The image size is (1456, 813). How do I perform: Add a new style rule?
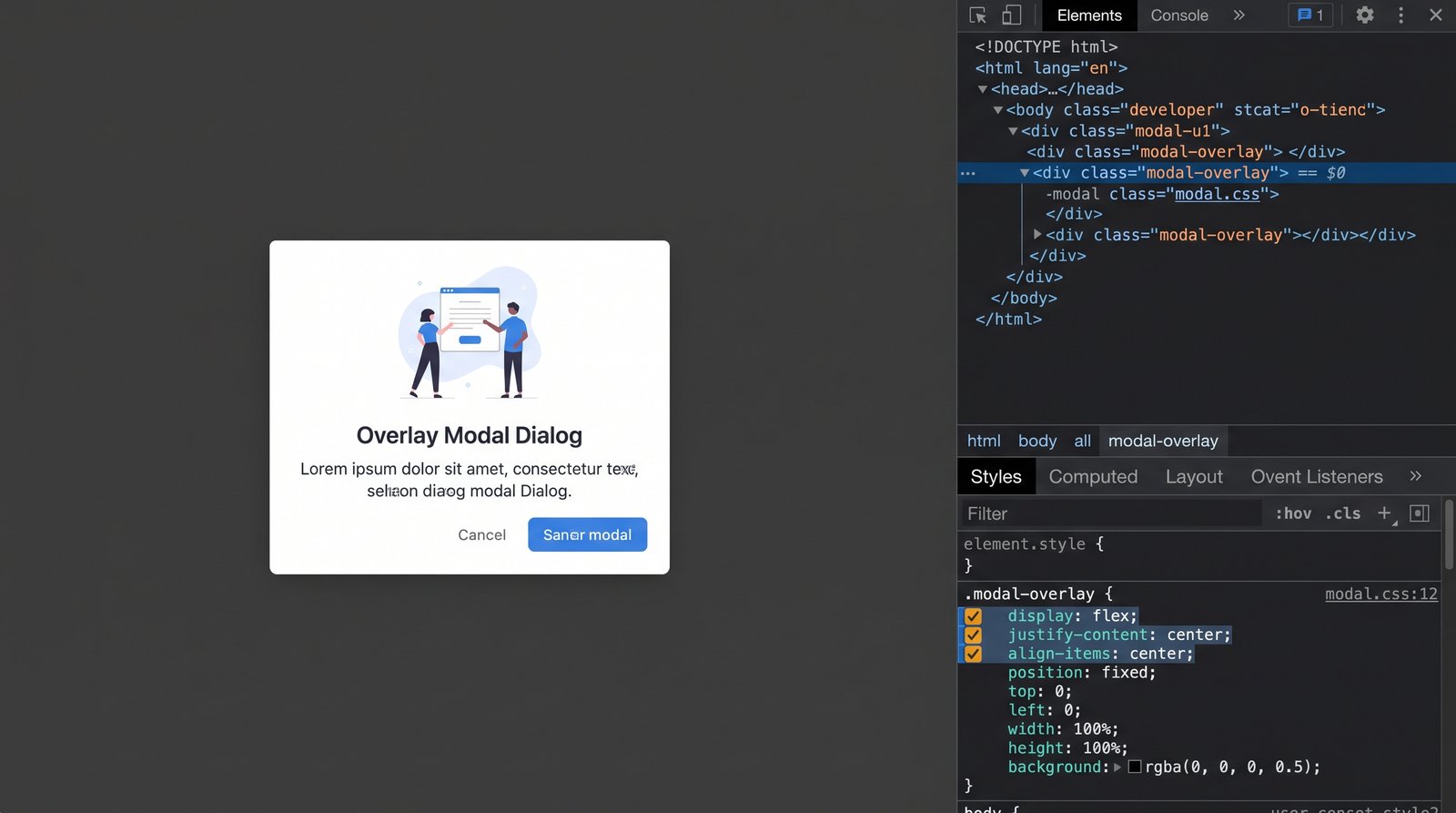(x=1384, y=513)
